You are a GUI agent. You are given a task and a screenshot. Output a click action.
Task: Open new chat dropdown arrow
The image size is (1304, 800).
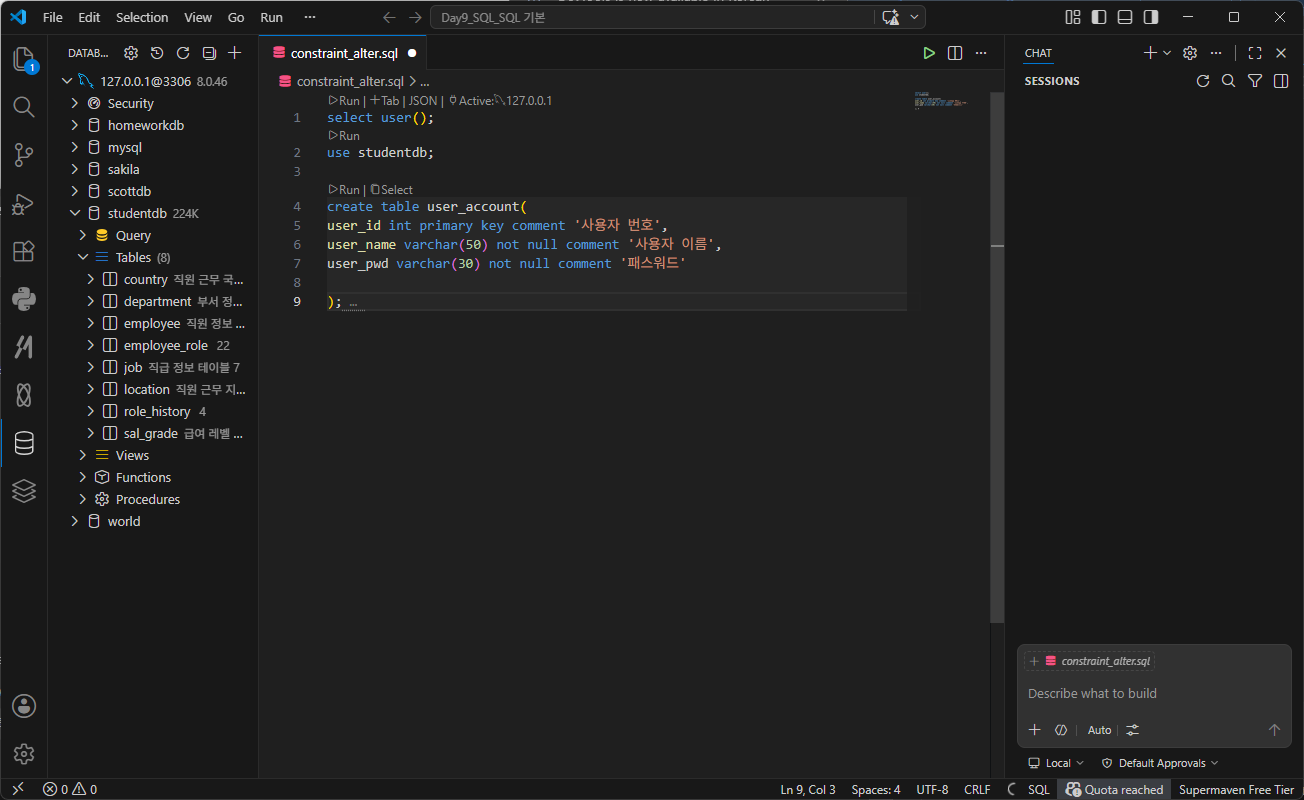click(1166, 53)
